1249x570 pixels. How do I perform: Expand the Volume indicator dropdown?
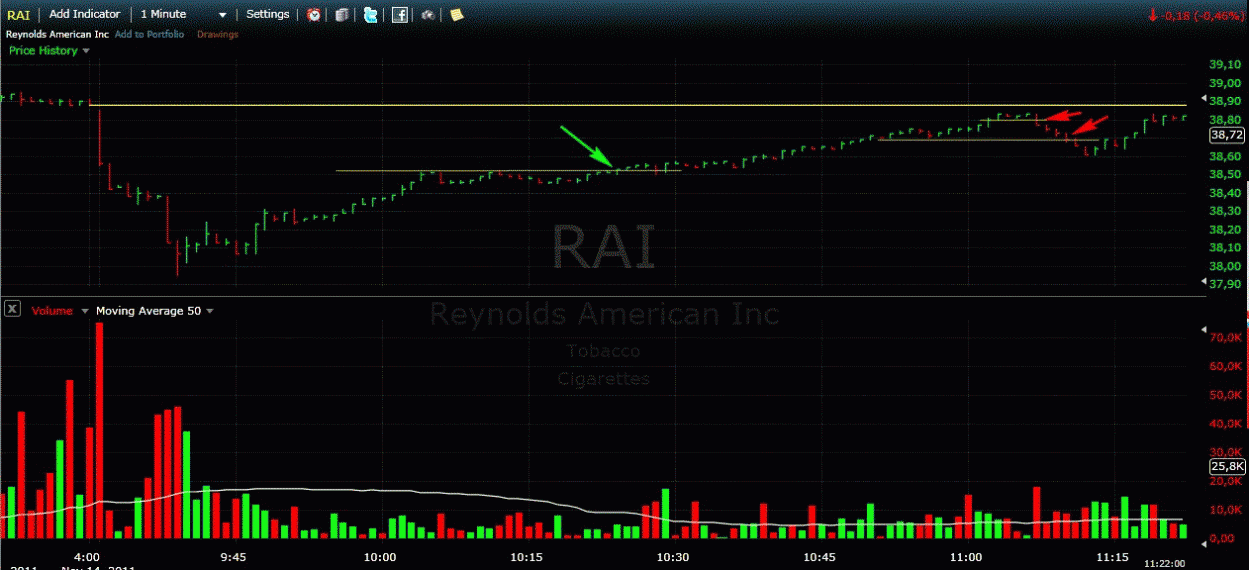(x=84, y=311)
